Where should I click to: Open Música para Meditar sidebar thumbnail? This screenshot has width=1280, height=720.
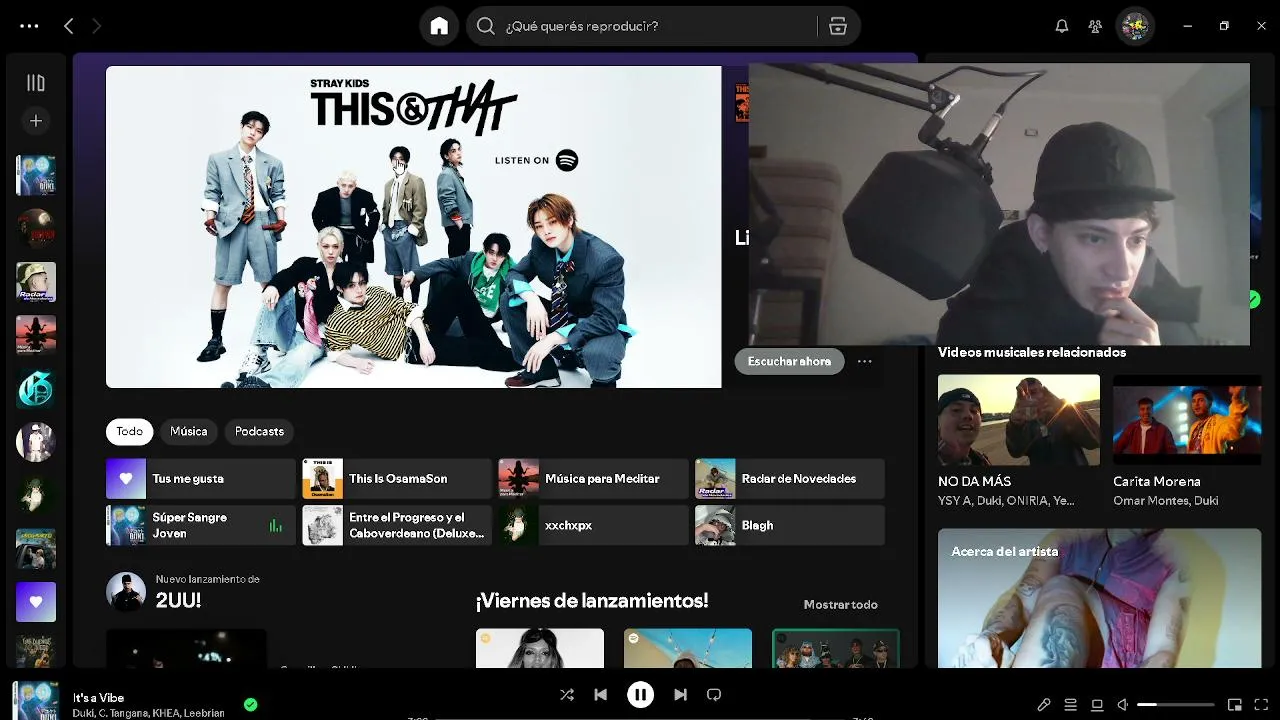point(36,335)
